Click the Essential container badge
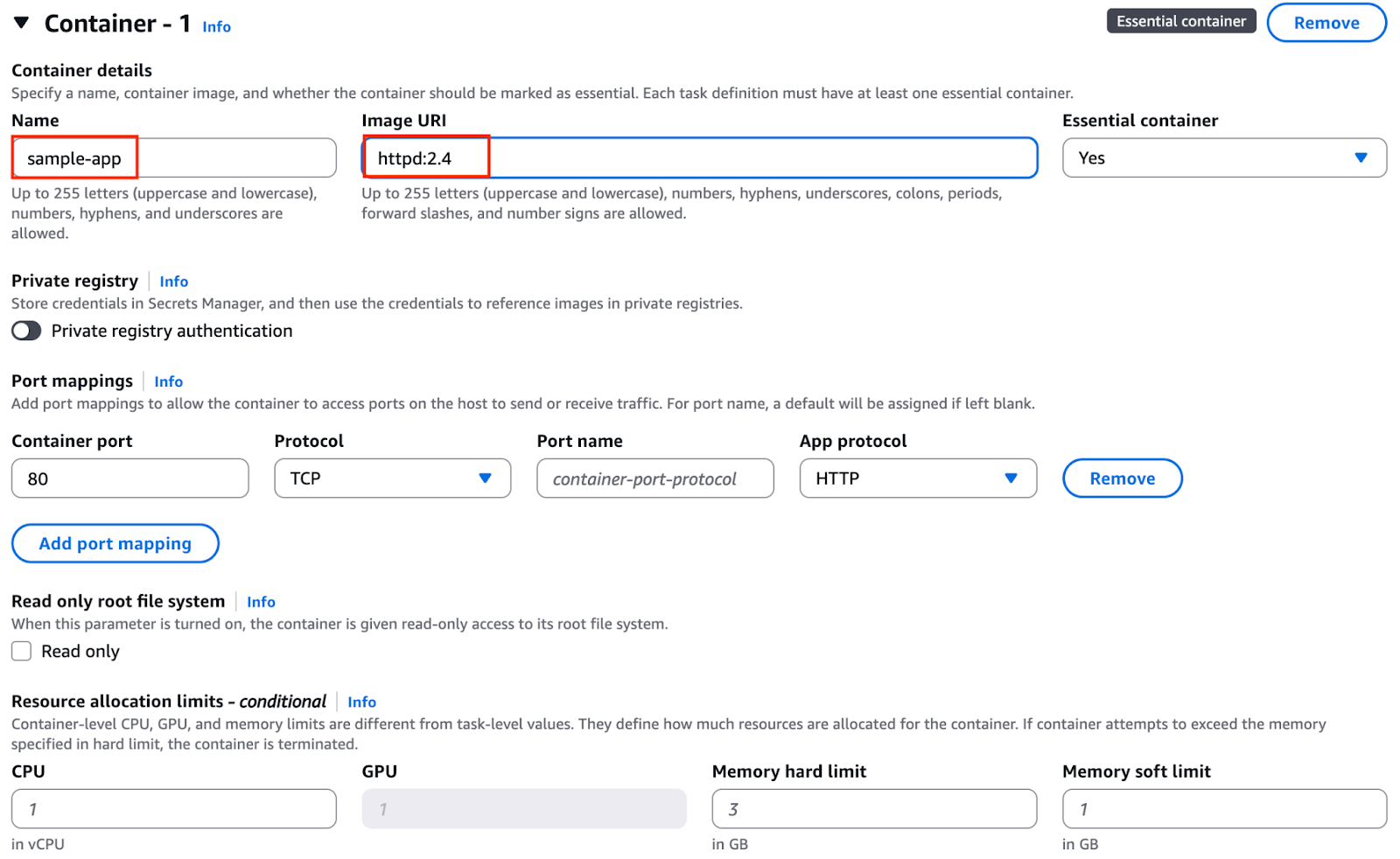The width and height of the screenshot is (1400, 859). pyautogui.click(x=1180, y=21)
